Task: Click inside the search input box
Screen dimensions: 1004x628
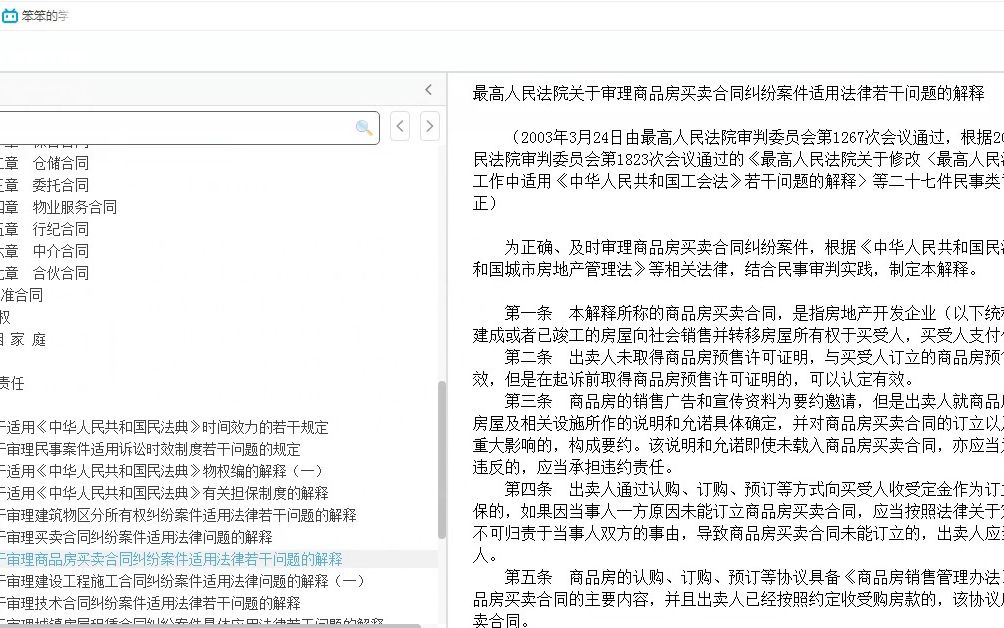Action: (x=180, y=126)
